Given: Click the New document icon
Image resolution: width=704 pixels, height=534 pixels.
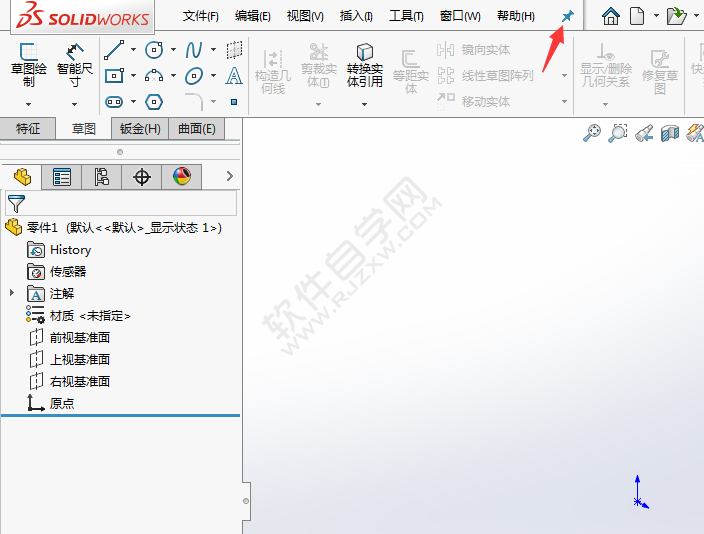Looking at the screenshot, I should click(637, 16).
